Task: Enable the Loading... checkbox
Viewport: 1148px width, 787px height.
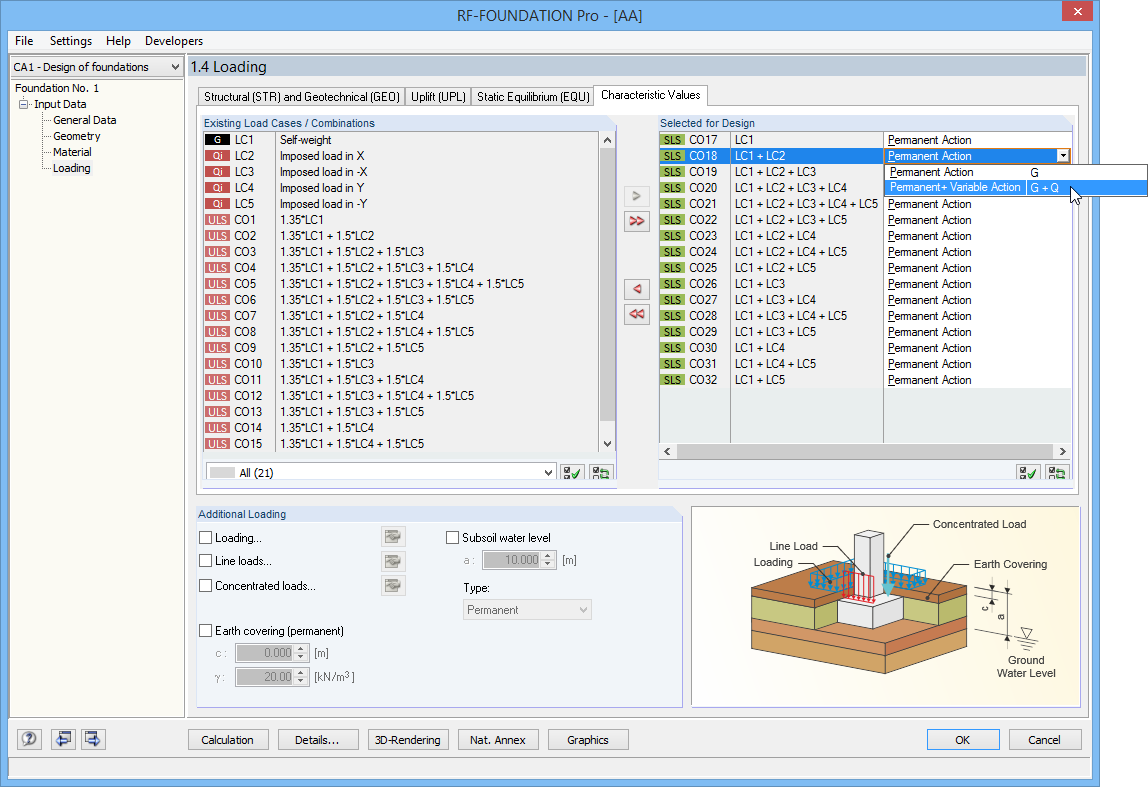Action: (x=206, y=537)
